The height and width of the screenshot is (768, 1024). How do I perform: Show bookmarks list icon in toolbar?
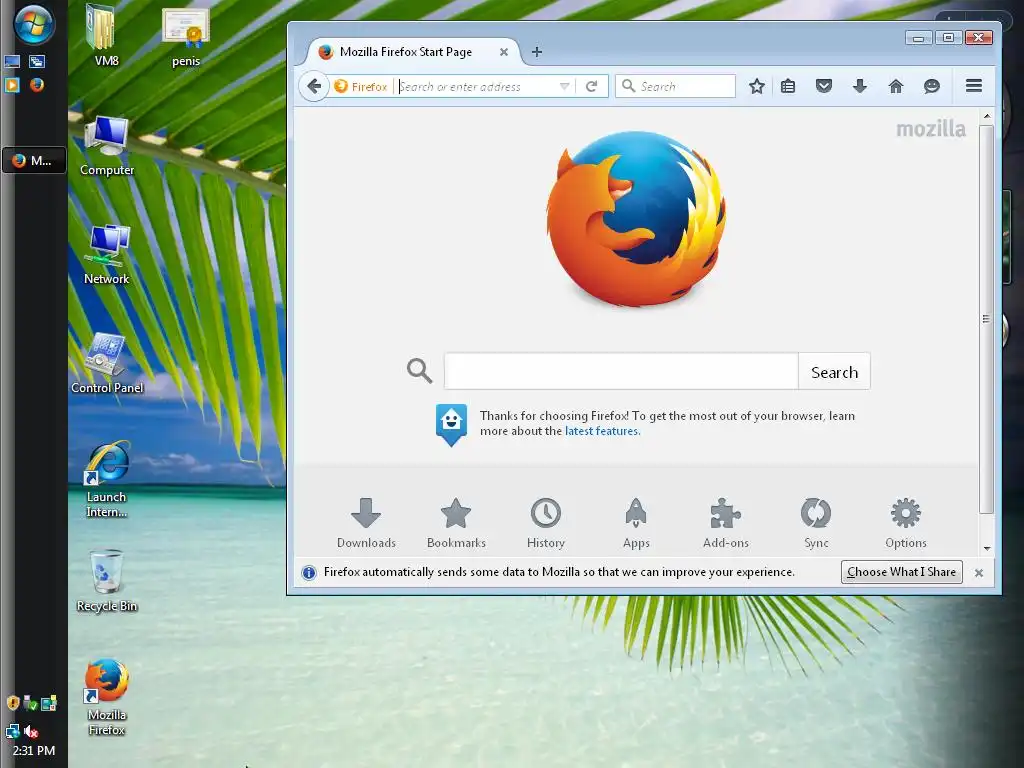[x=788, y=86]
